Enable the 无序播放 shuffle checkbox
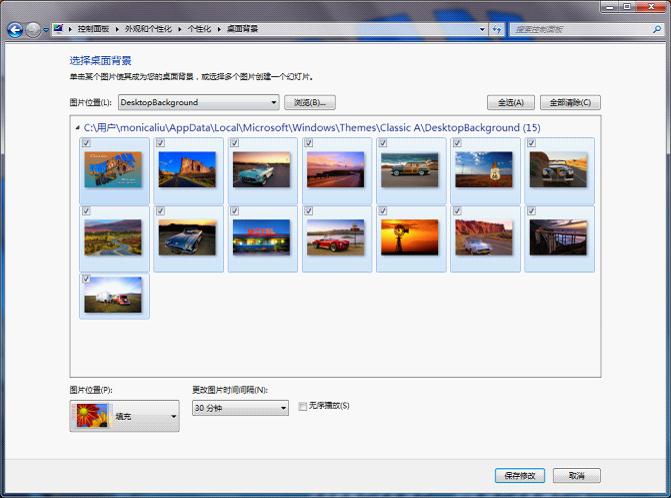 coord(303,406)
